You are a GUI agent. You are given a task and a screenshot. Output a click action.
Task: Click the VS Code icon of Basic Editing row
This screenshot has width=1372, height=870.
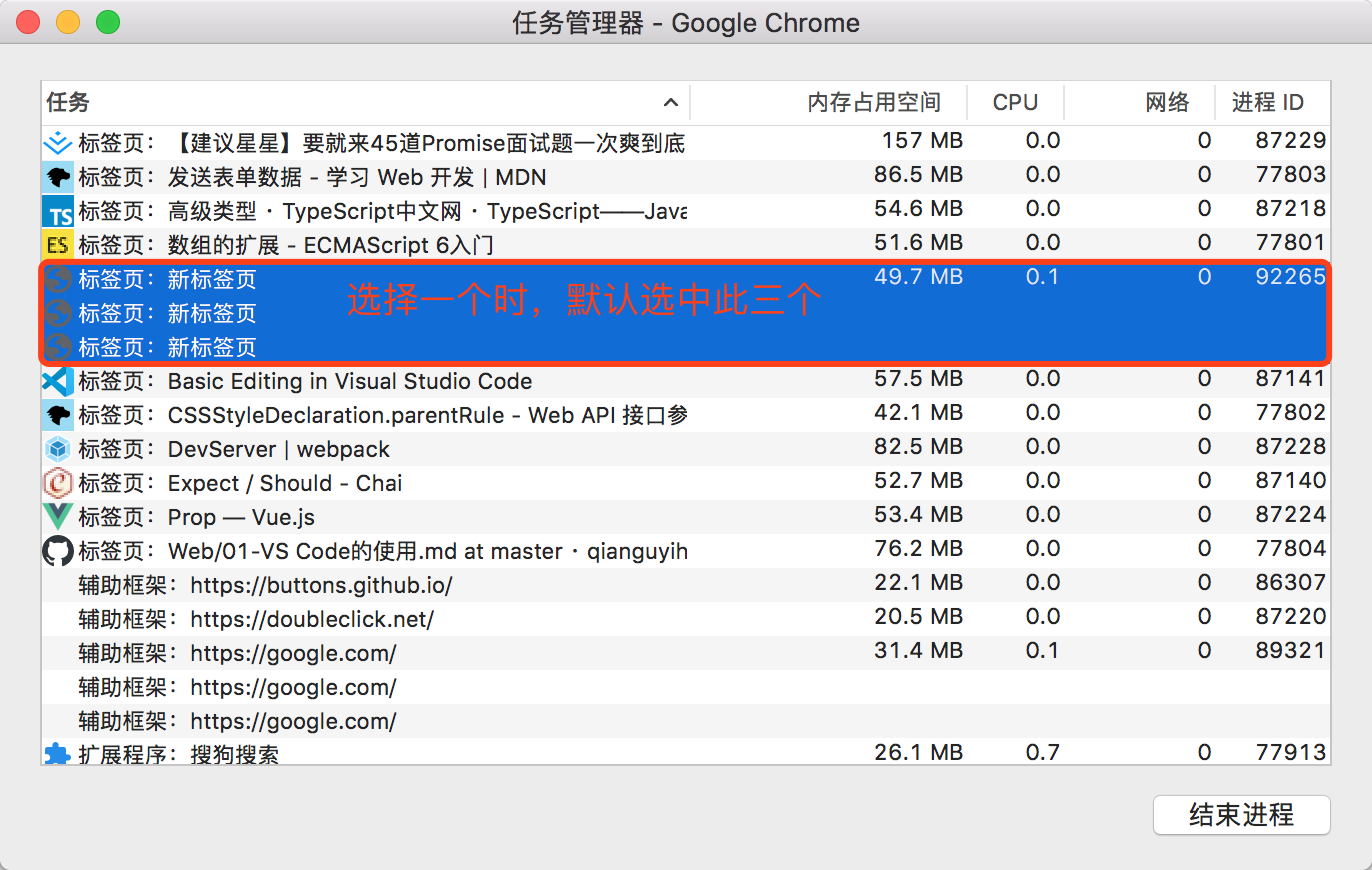[58, 381]
